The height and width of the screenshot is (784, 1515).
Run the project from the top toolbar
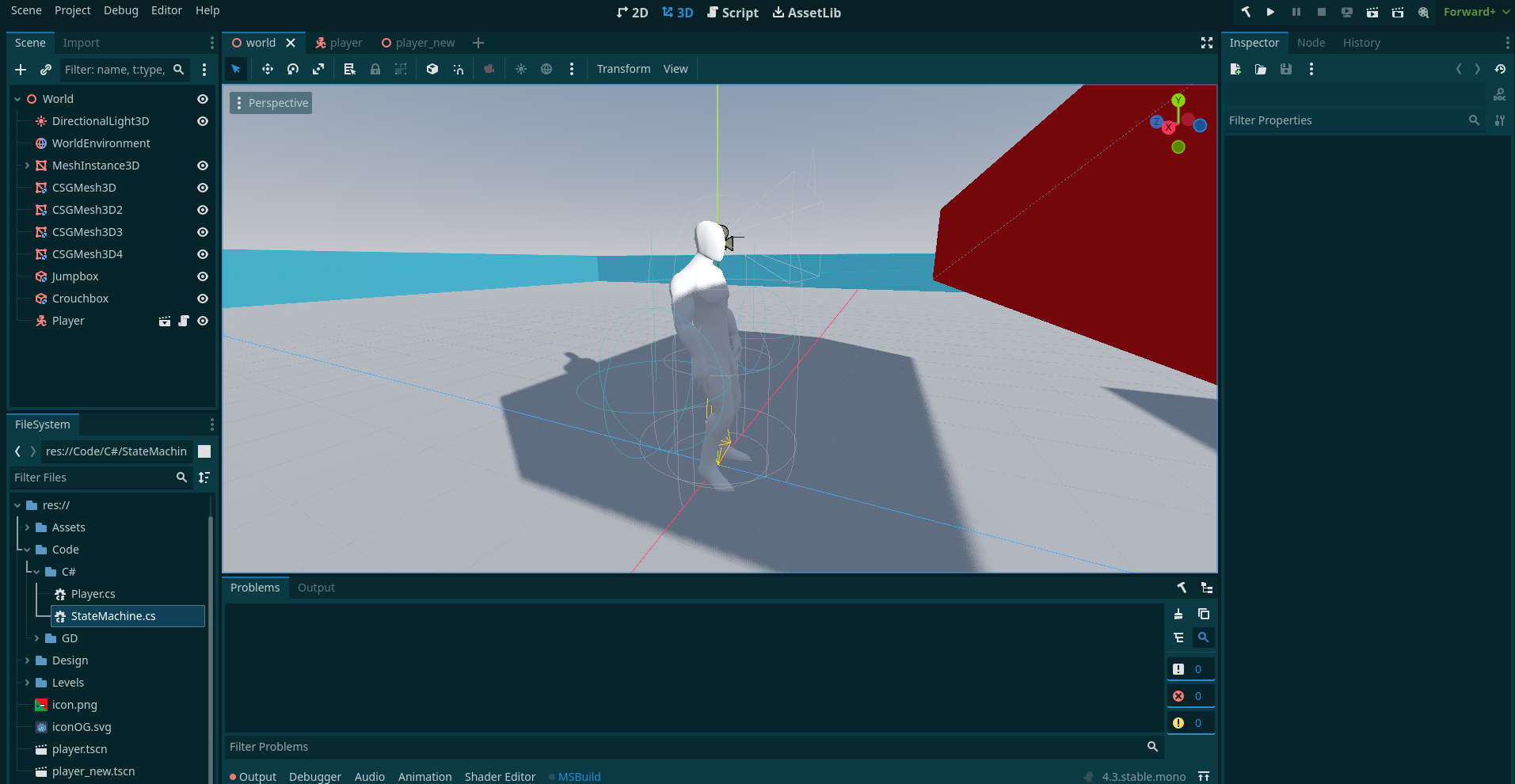(1270, 12)
